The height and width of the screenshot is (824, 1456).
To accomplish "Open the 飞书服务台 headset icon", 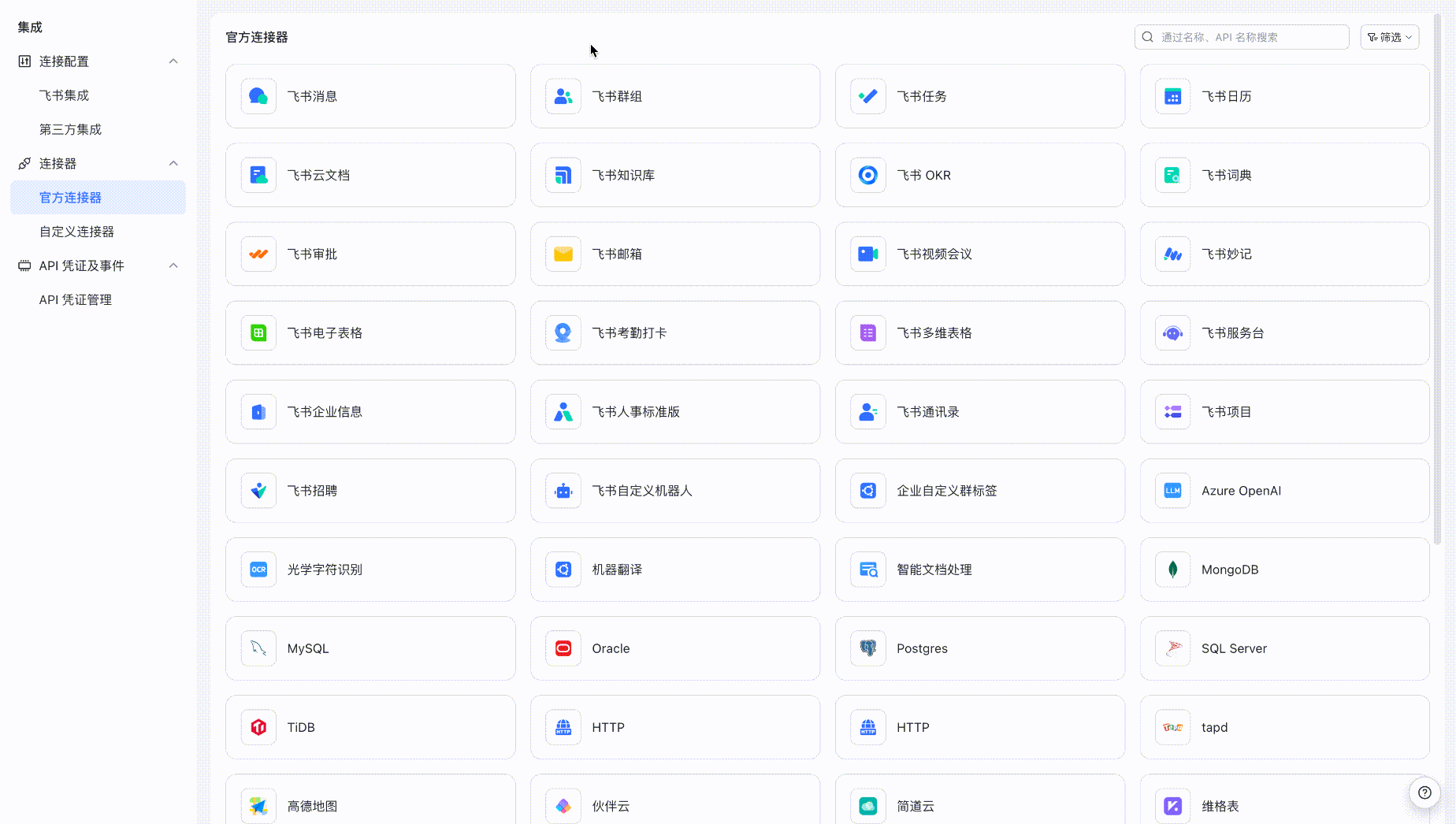I will coord(1173,332).
